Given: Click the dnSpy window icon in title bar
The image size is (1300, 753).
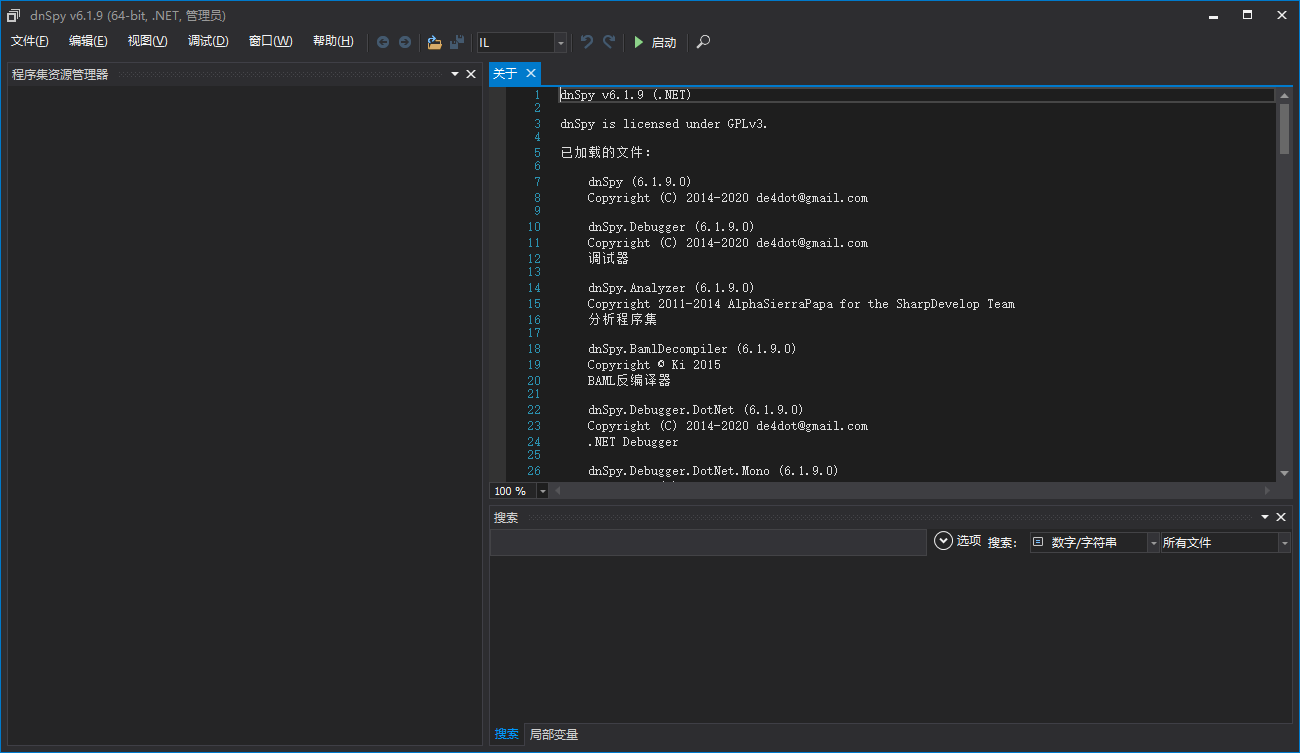Looking at the screenshot, I should (14, 15).
